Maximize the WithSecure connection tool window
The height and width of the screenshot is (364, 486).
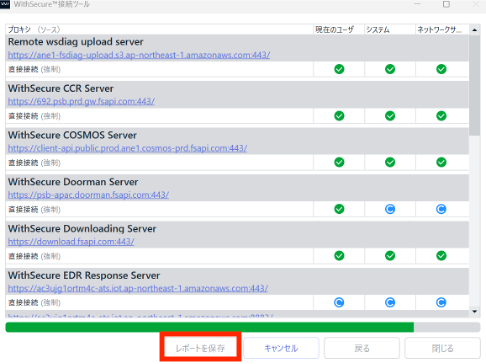[446, 4]
